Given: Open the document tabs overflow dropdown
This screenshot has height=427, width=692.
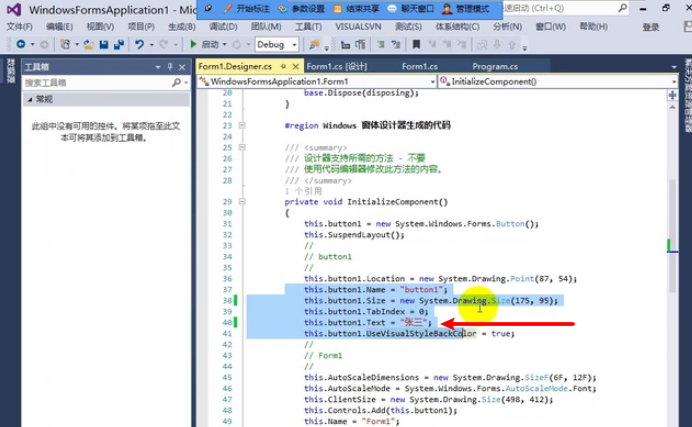Looking at the screenshot, I should click(x=674, y=67).
